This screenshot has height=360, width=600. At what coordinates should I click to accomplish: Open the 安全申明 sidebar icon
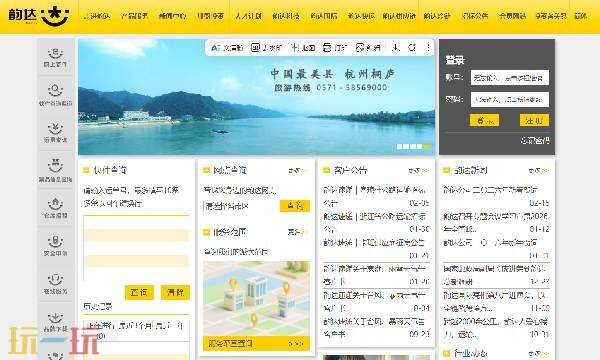pyautogui.click(x=55, y=246)
